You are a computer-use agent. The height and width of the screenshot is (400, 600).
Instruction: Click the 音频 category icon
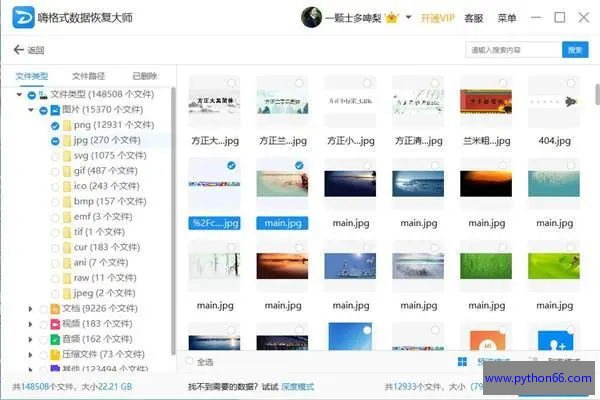click(55, 340)
